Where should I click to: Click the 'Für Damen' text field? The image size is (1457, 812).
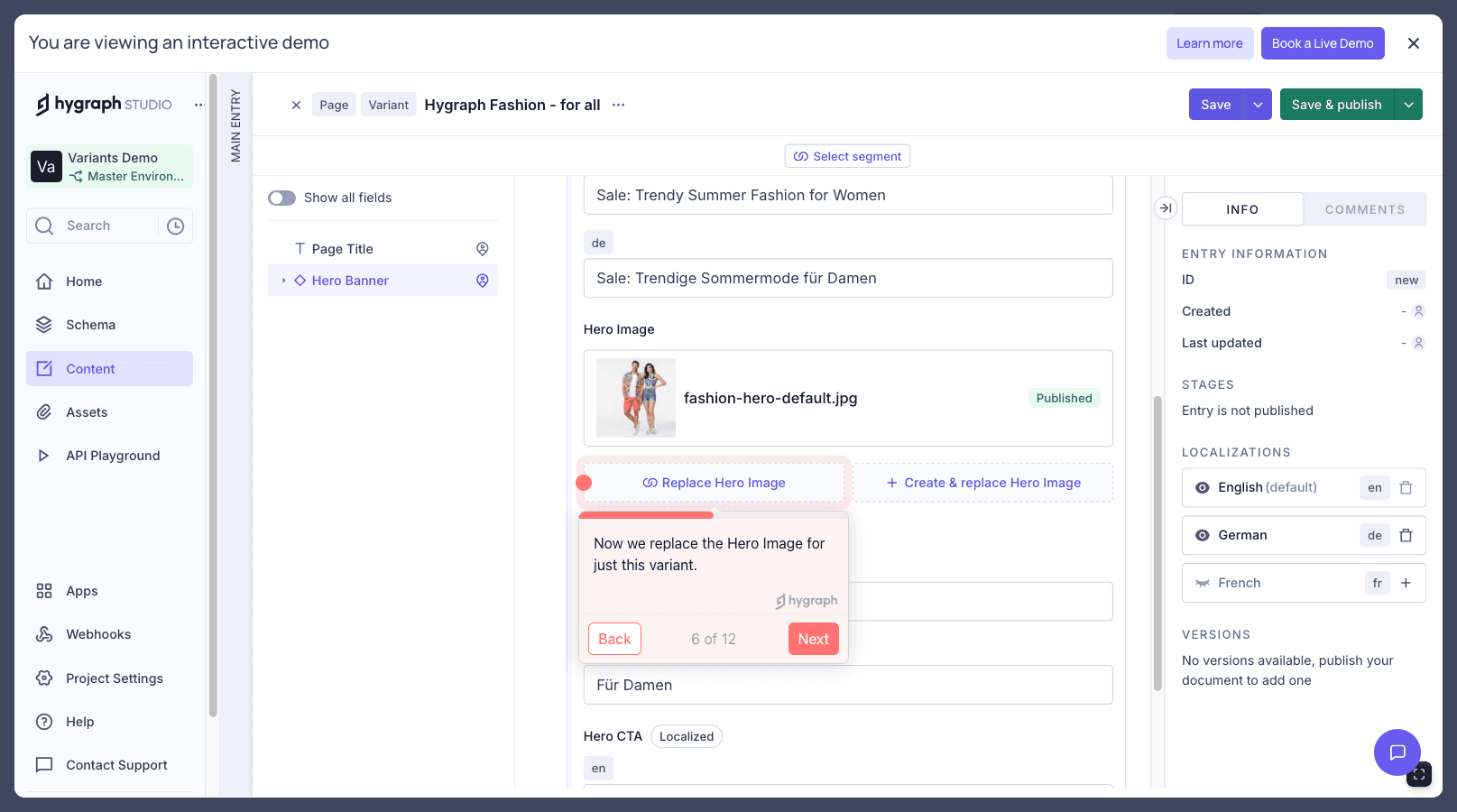pyautogui.click(x=848, y=685)
